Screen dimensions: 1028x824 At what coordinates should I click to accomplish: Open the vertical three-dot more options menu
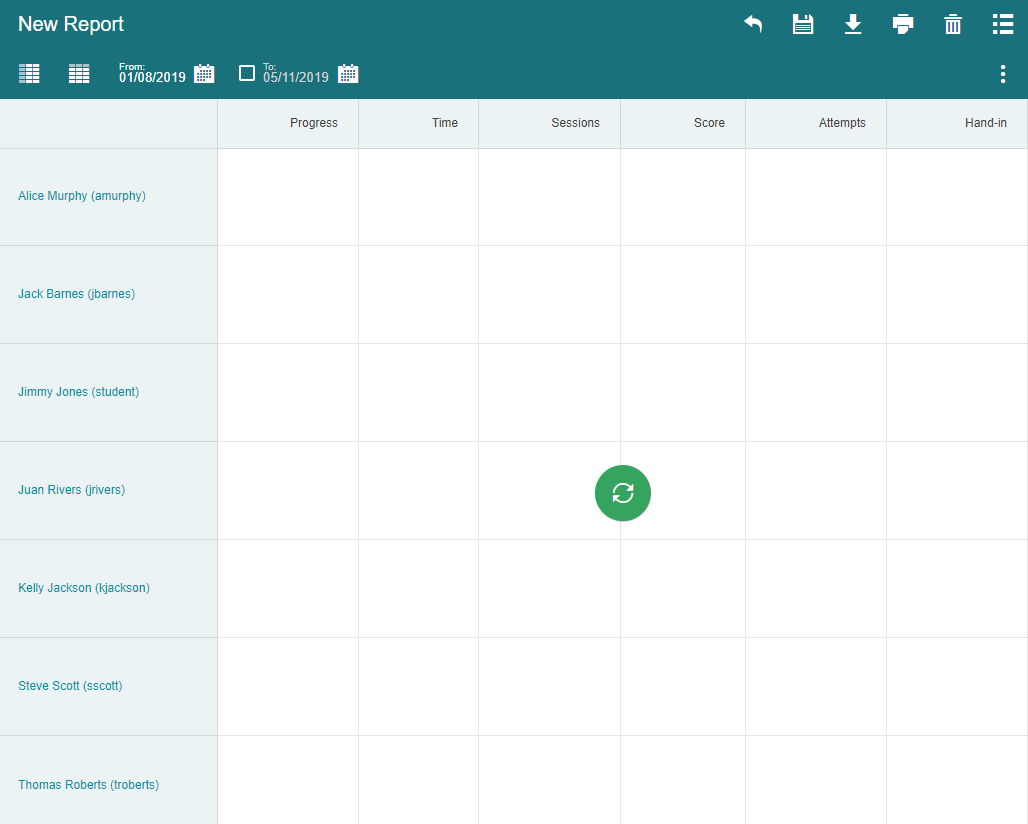click(x=1002, y=74)
